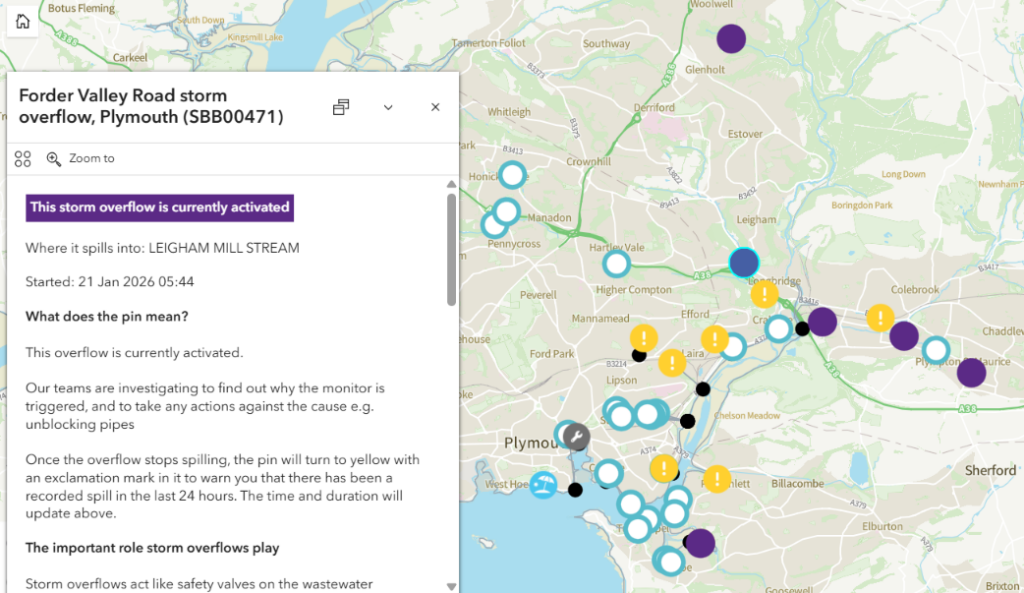Click the purple currently activated status banner

click(159, 208)
